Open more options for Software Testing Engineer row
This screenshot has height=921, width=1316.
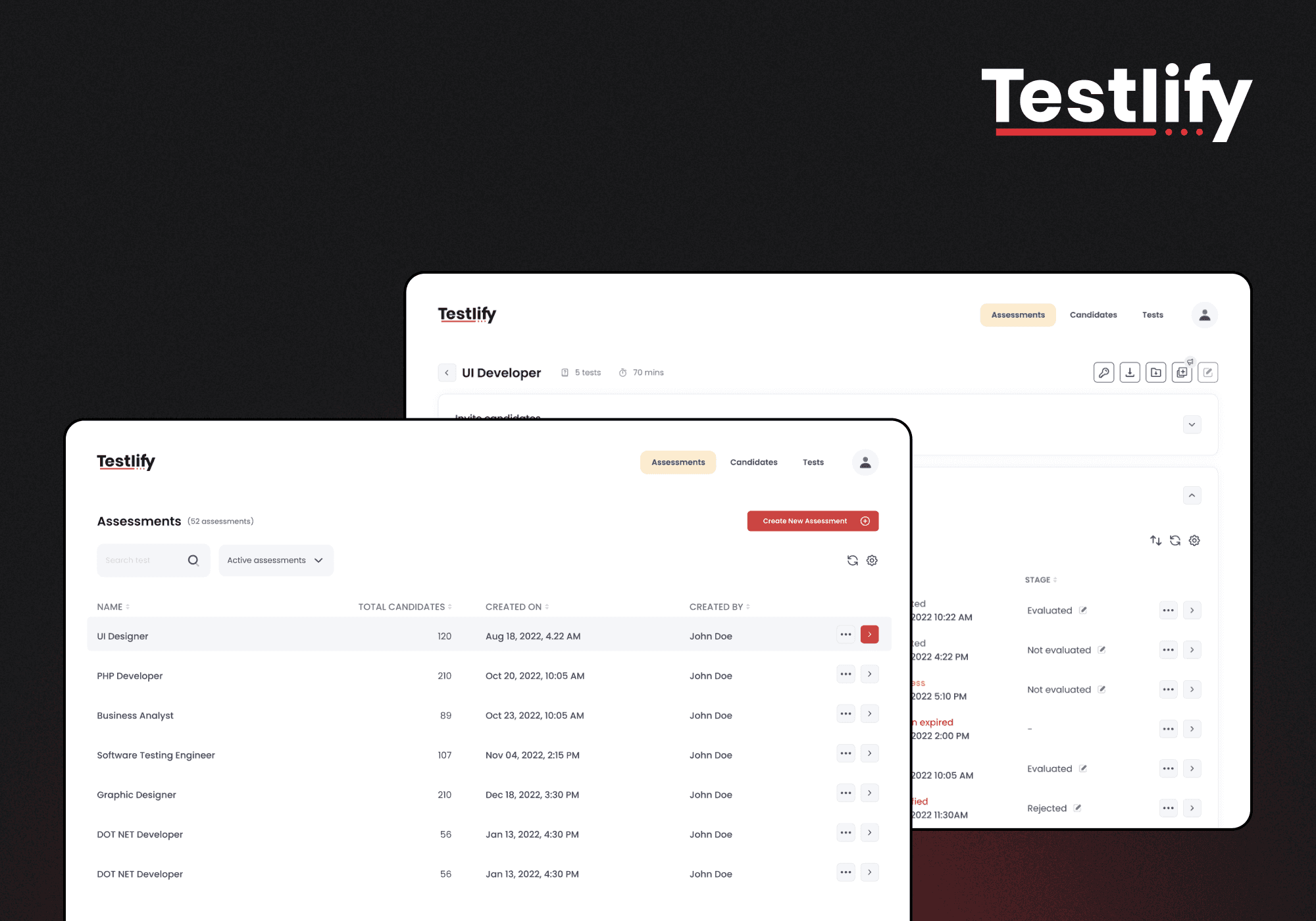pyautogui.click(x=846, y=753)
